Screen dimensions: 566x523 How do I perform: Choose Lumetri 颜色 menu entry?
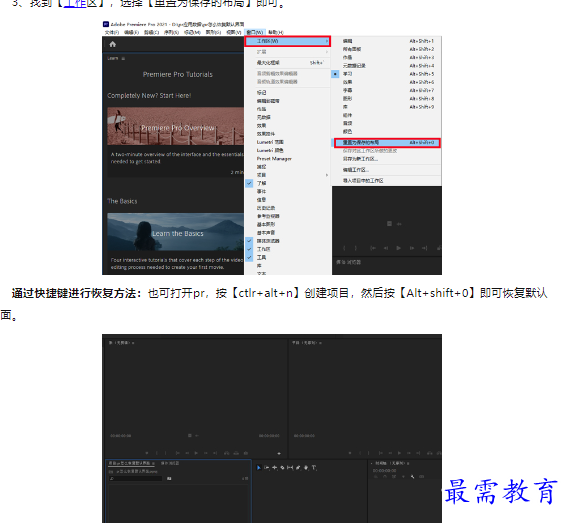click(x=288, y=150)
